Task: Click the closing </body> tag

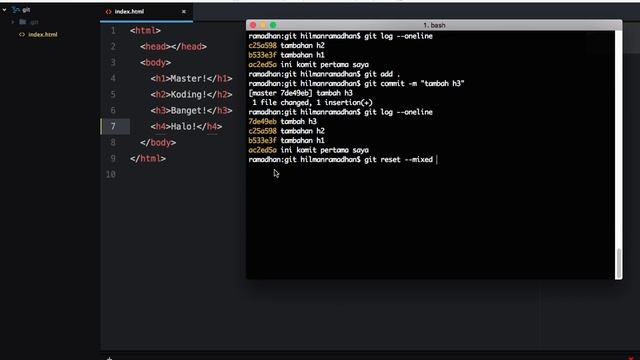Action: pos(158,142)
